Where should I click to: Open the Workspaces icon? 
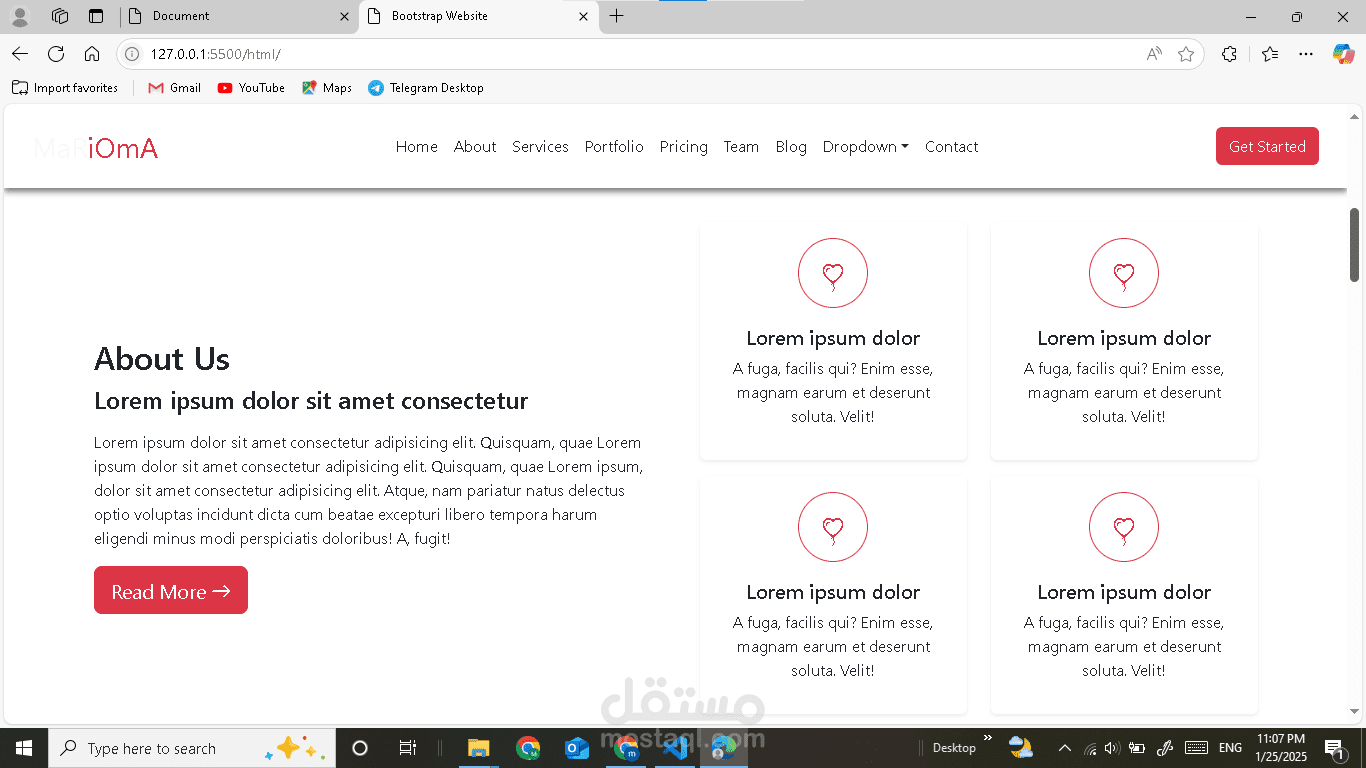60,16
